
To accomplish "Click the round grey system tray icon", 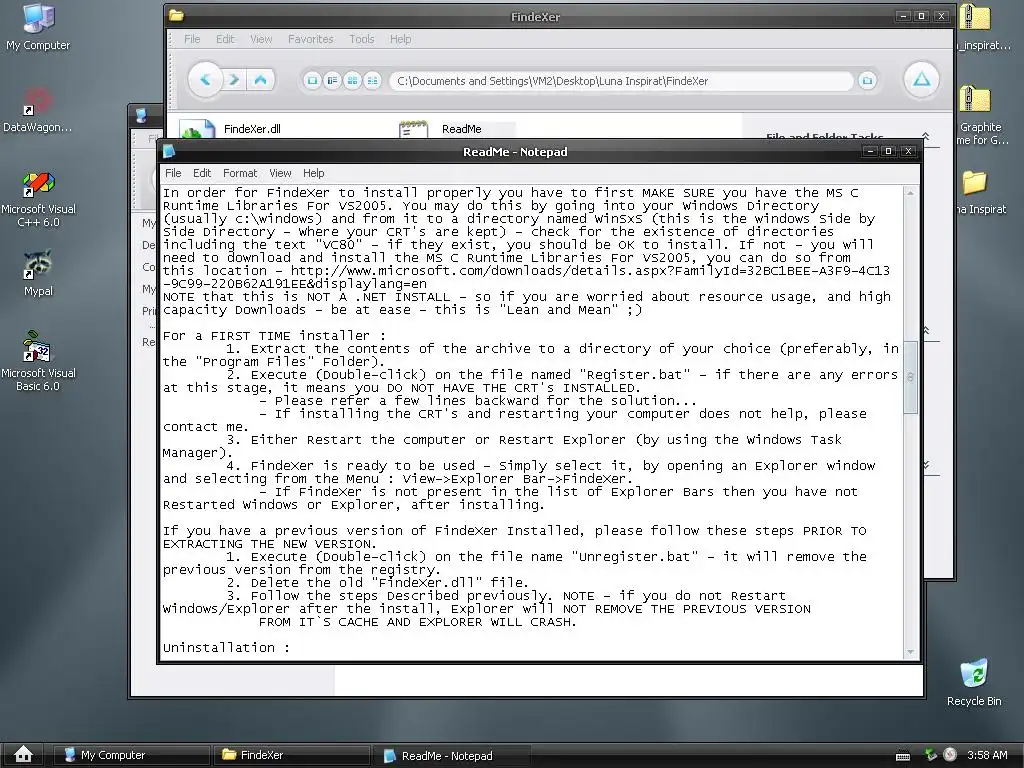I will 950,754.
